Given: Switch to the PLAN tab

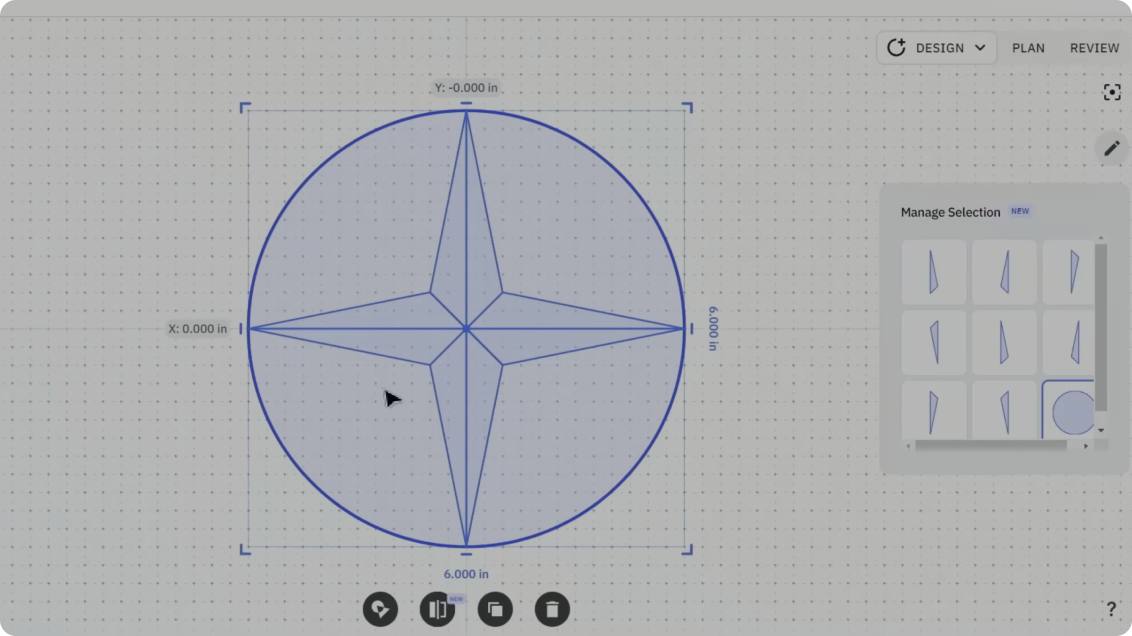Looking at the screenshot, I should [1028, 47].
